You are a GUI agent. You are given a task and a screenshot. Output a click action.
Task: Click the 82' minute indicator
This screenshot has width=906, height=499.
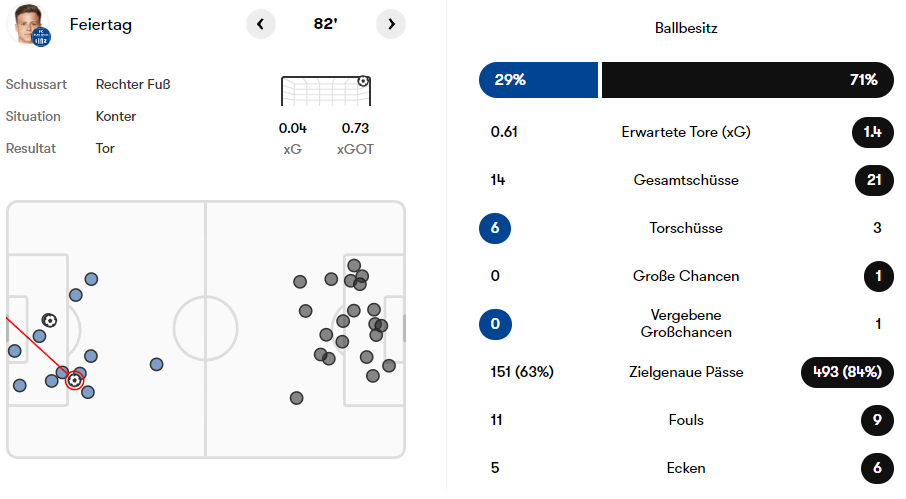coord(325,24)
